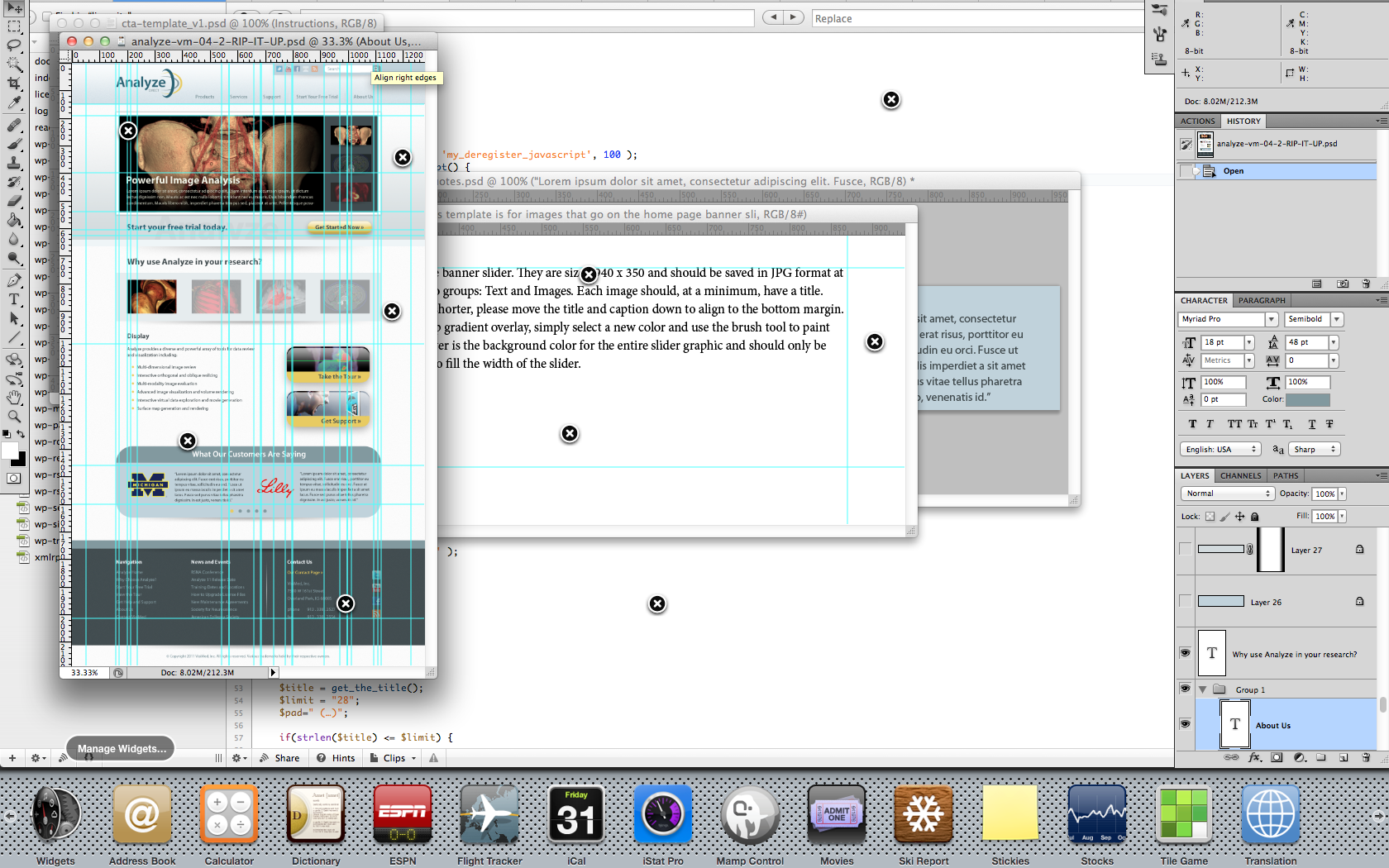Select the Crop tool
This screenshot has width=1389, height=868.
pos(14,83)
